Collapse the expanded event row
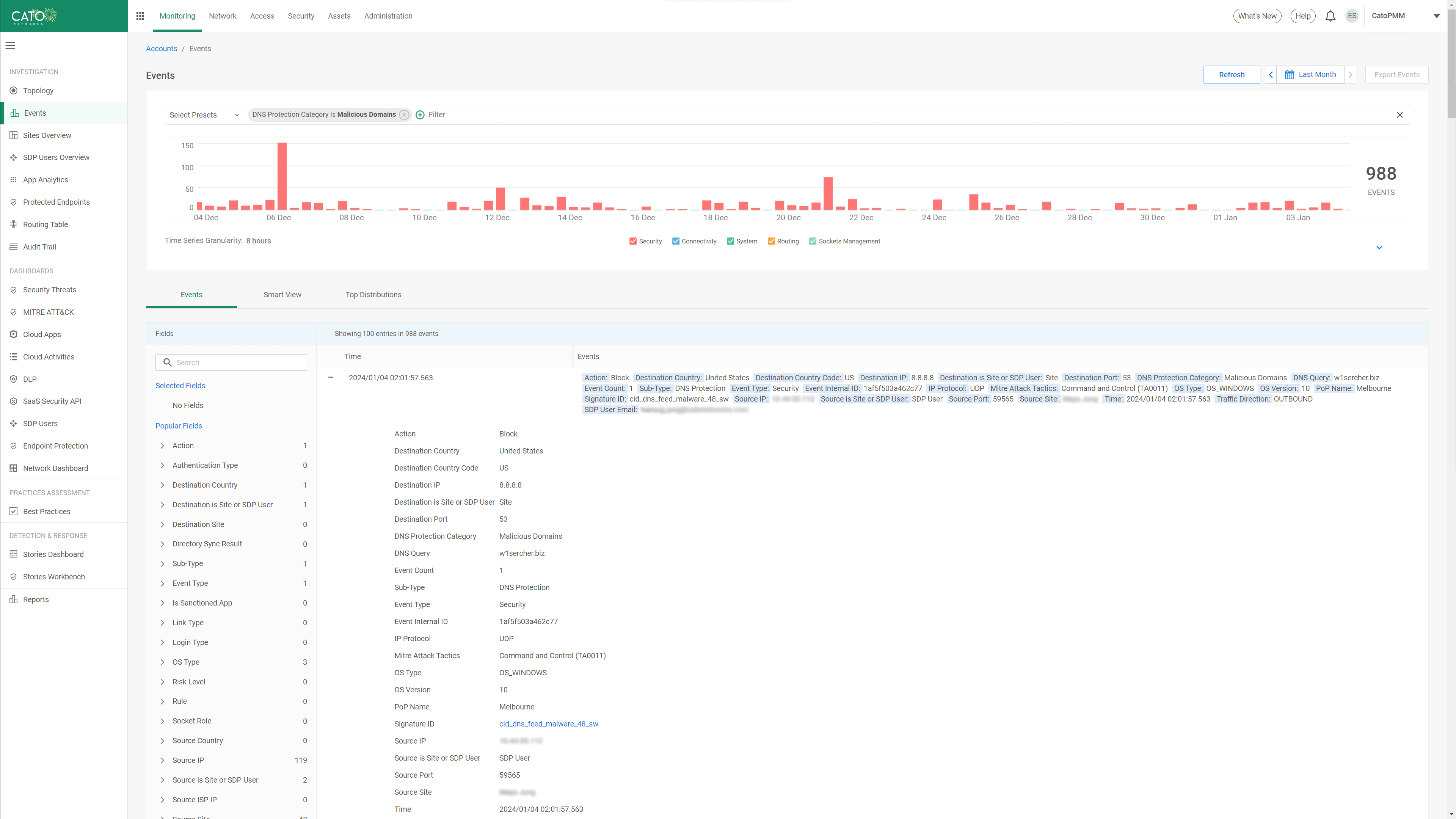Screen dimensions: 1456x819 coord(331,378)
